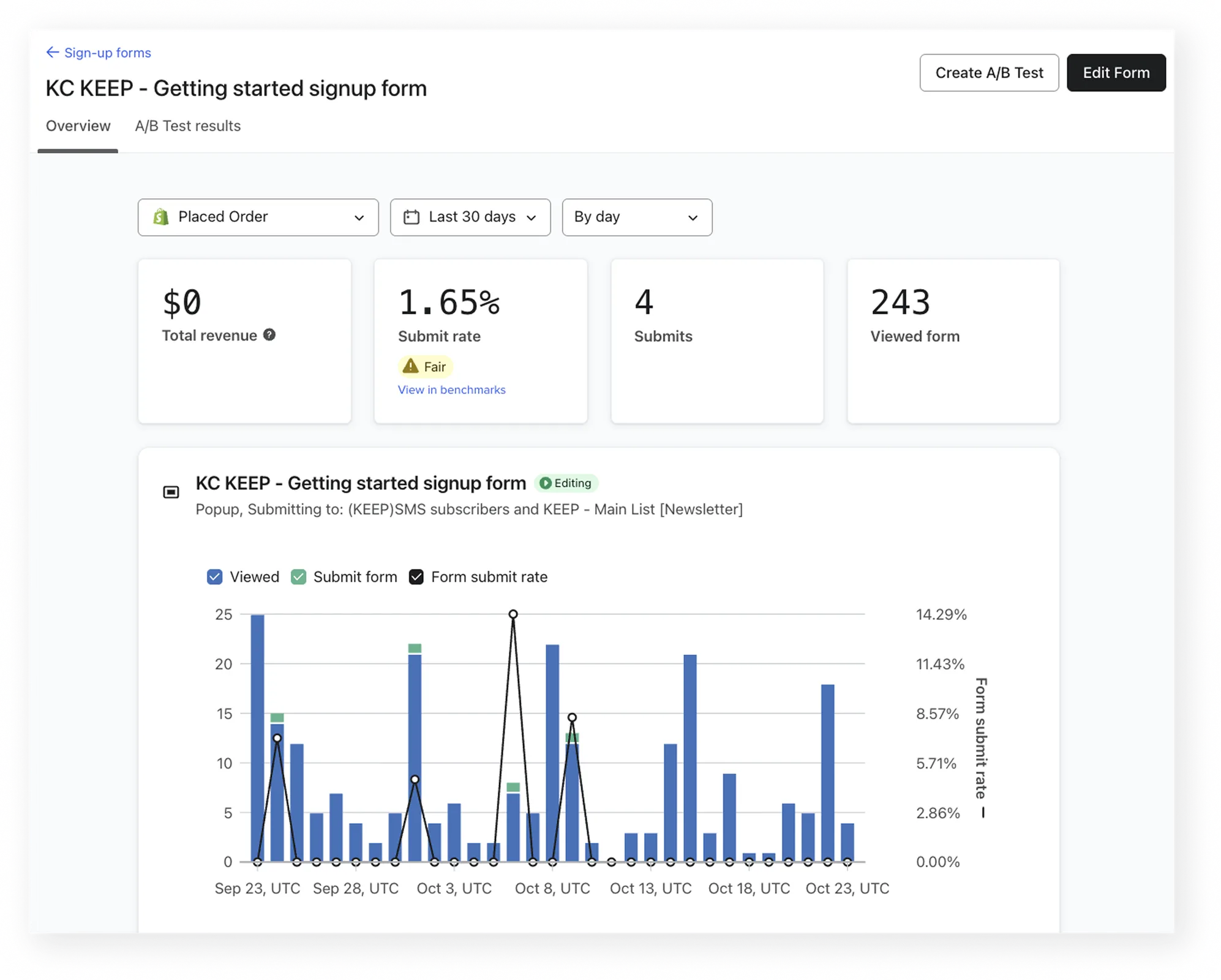The height and width of the screenshot is (980, 1221).
Task: Toggle the Submit form checkbox
Action: (299, 577)
